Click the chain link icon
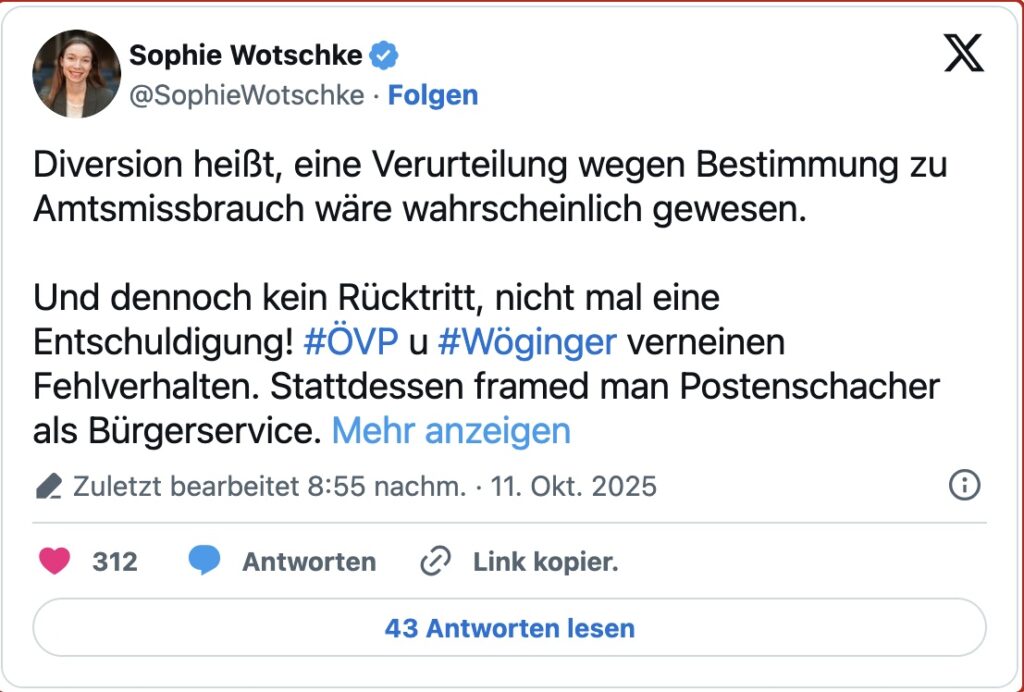Viewport: 1024px width, 692px height. pos(435,562)
